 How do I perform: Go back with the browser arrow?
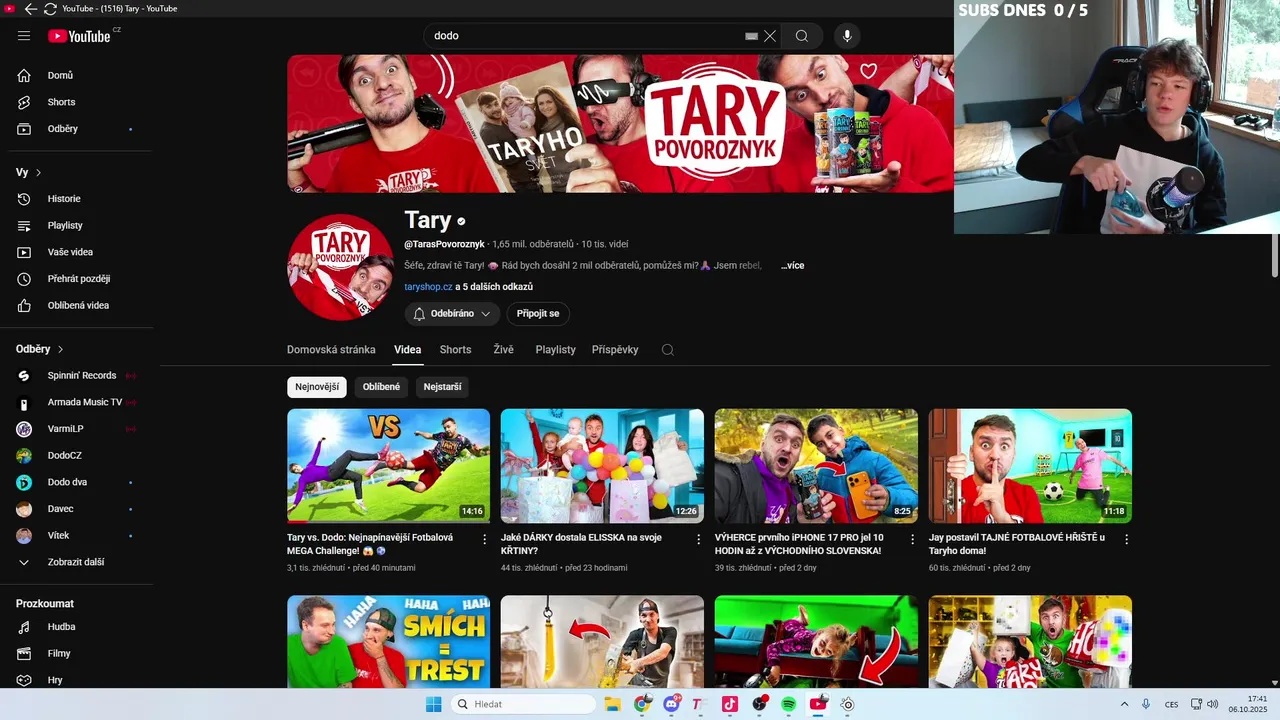point(31,9)
